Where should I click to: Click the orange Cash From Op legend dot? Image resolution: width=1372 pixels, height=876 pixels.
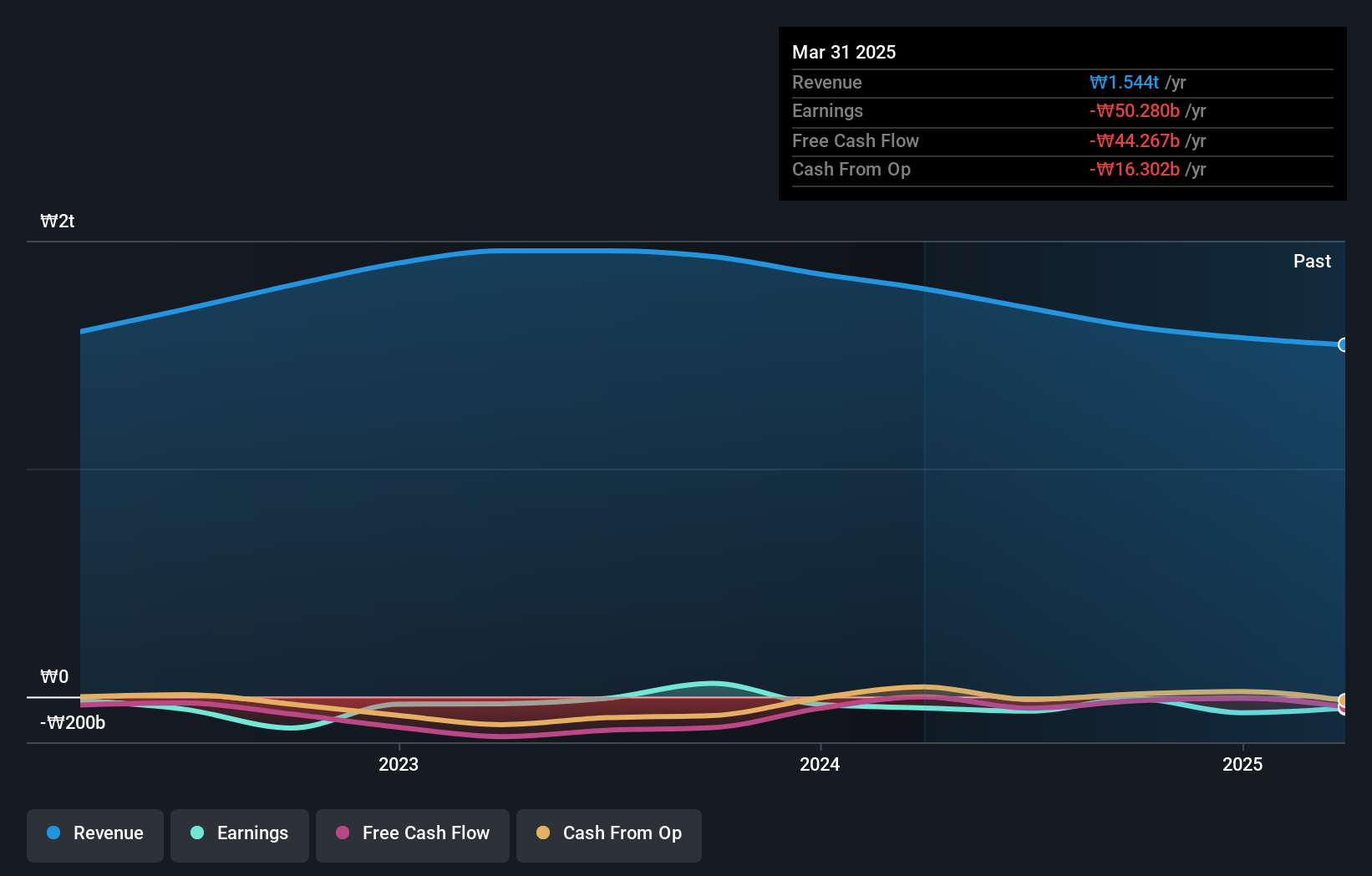click(x=543, y=833)
